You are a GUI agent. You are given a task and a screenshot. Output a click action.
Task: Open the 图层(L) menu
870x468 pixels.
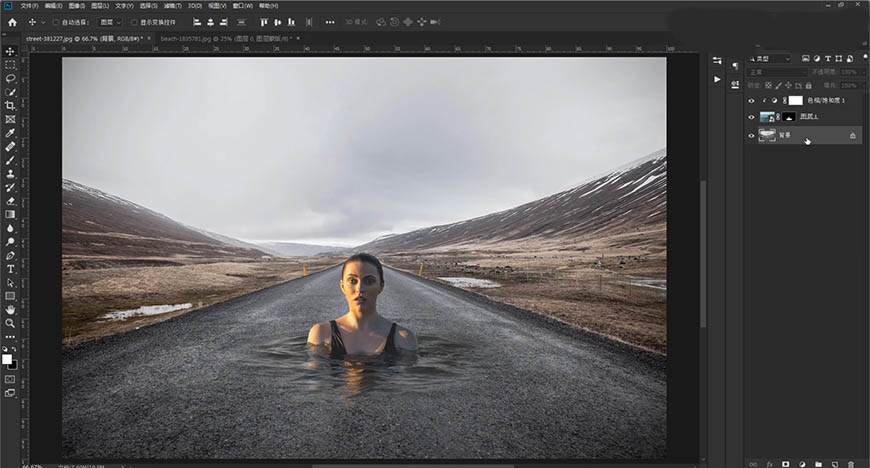pos(100,6)
